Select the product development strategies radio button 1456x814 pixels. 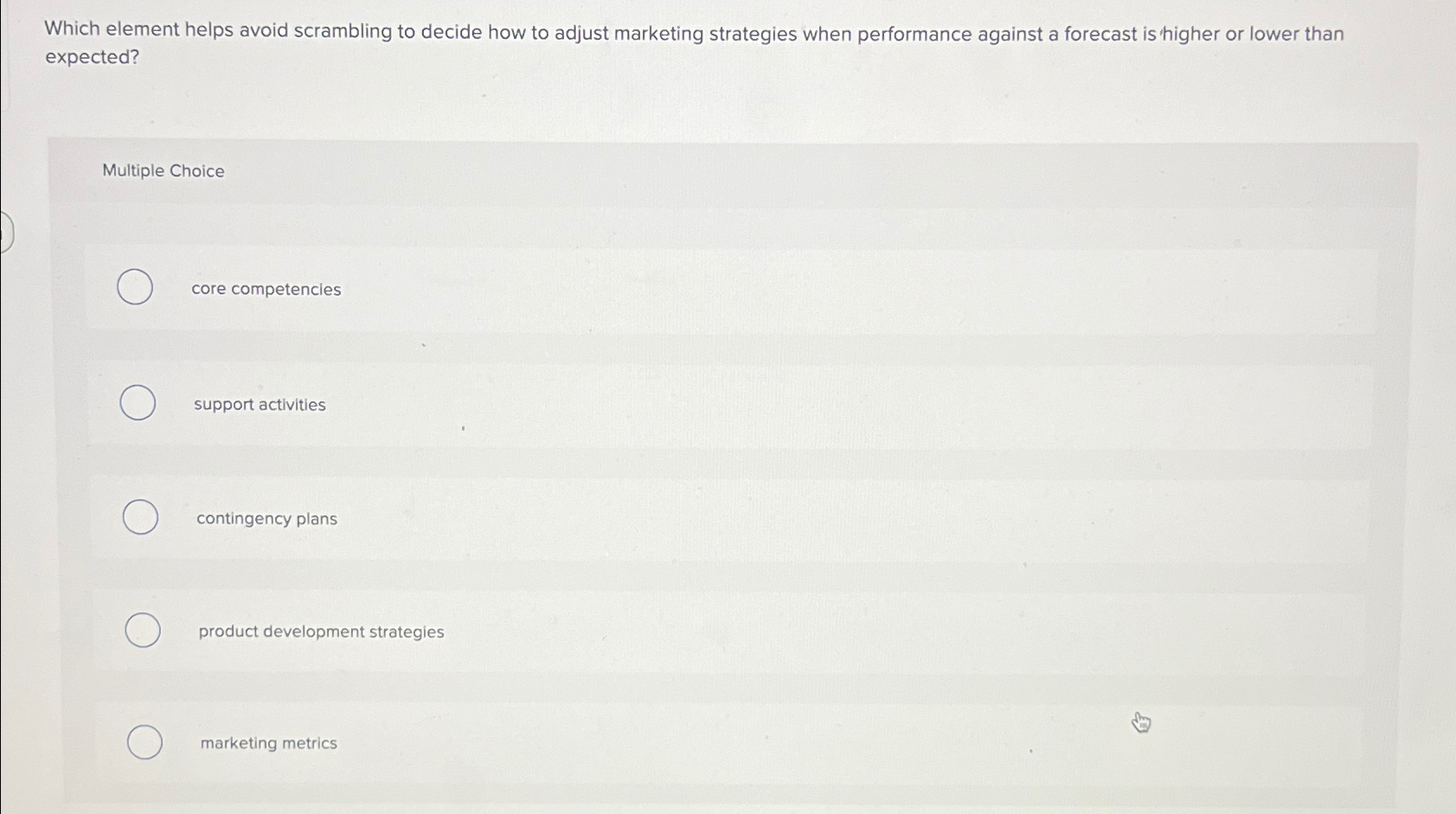[x=143, y=630]
